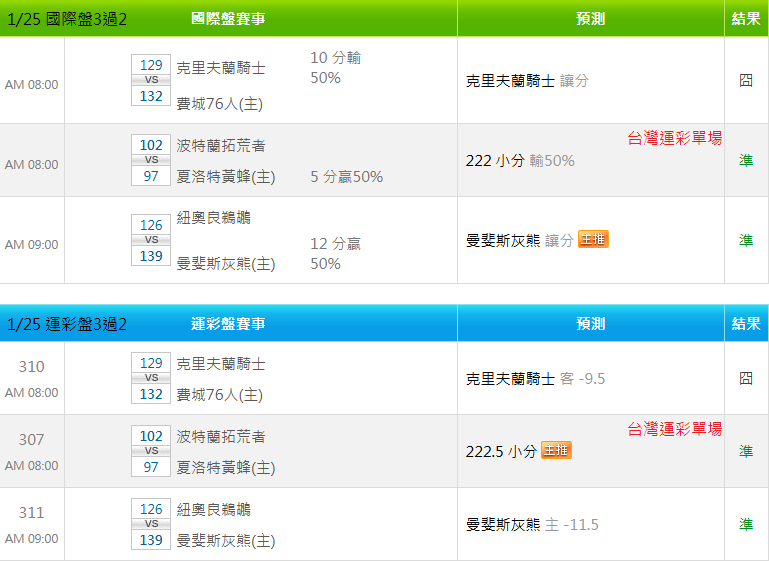This screenshot has height=561, width=769.
Task: Click prediction '曼斐斯灰熊 讓分'
Action: pos(520,240)
